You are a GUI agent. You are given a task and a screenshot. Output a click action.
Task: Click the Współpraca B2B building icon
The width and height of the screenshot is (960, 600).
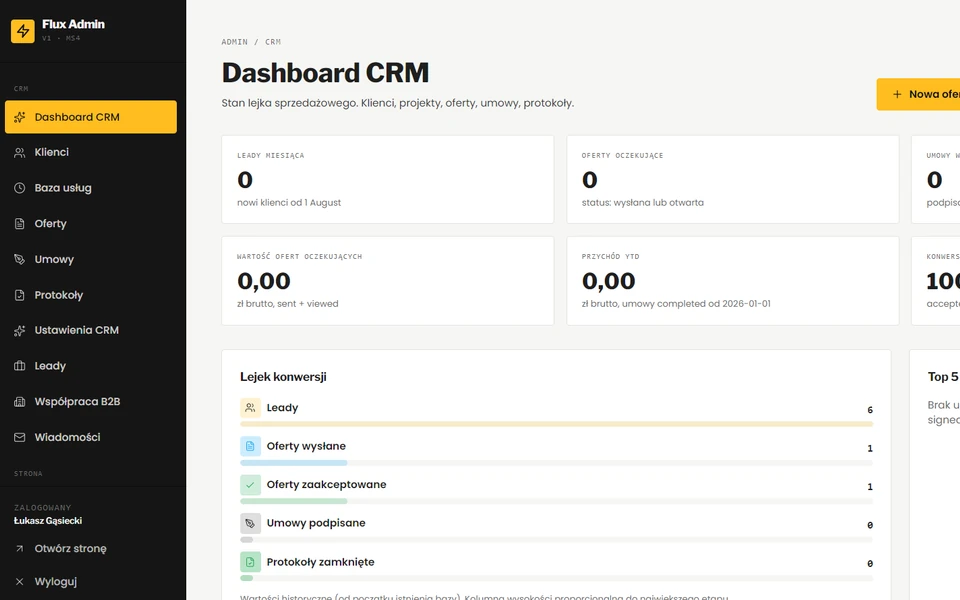coord(20,402)
